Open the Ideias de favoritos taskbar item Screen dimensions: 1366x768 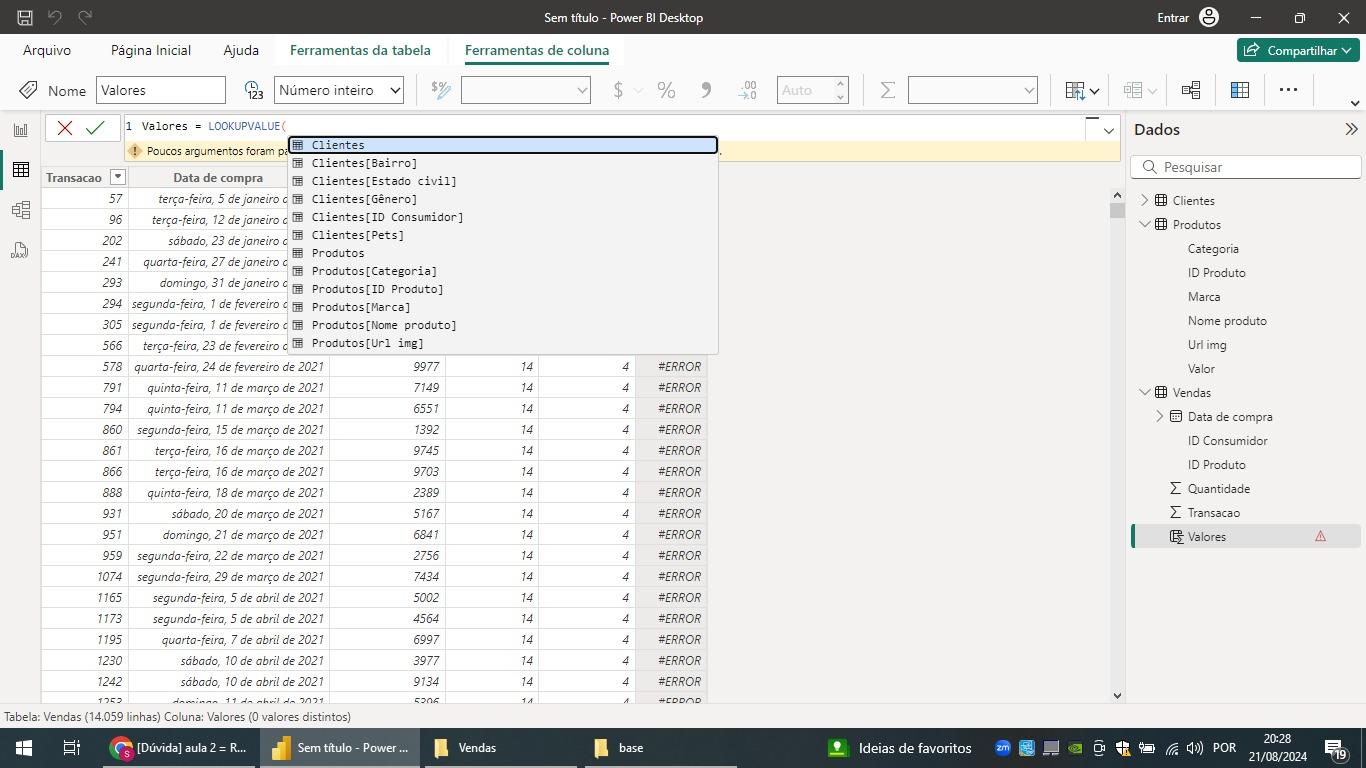[901, 747]
